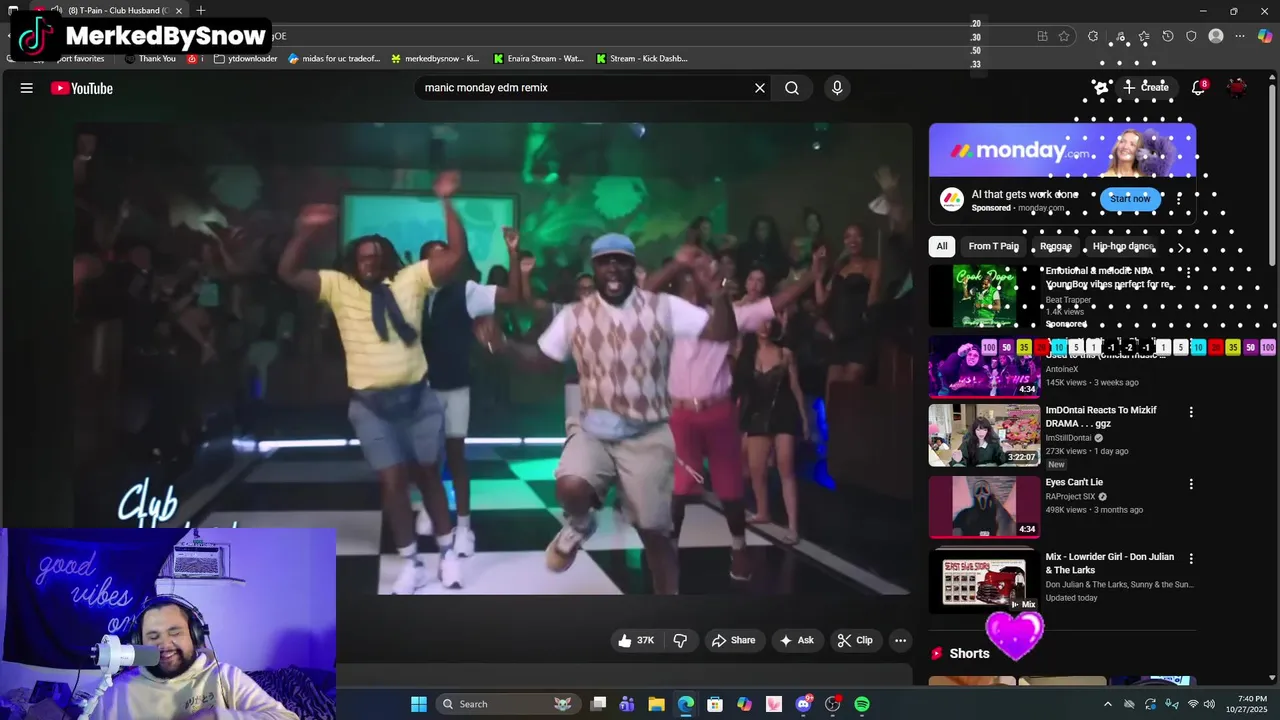
Task: Select the Reggae filter chip
Action: coord(1055,246)
